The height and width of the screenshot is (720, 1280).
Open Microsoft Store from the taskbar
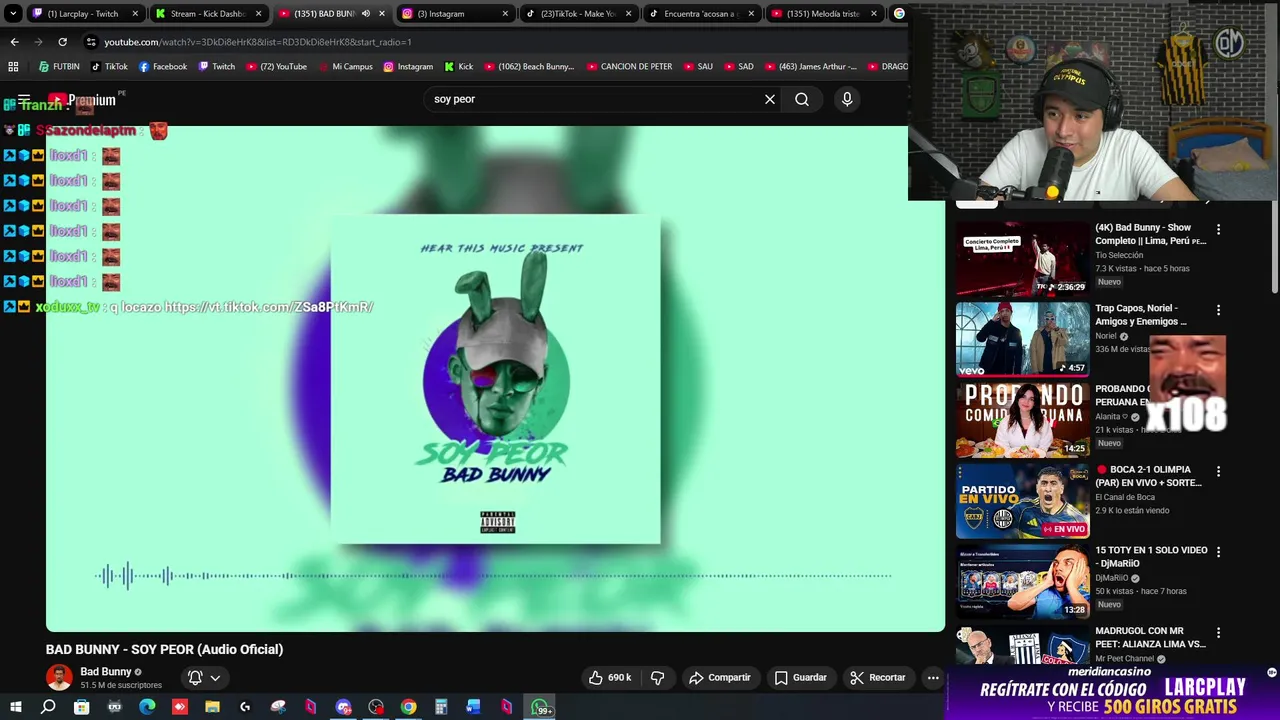(81, 707)
